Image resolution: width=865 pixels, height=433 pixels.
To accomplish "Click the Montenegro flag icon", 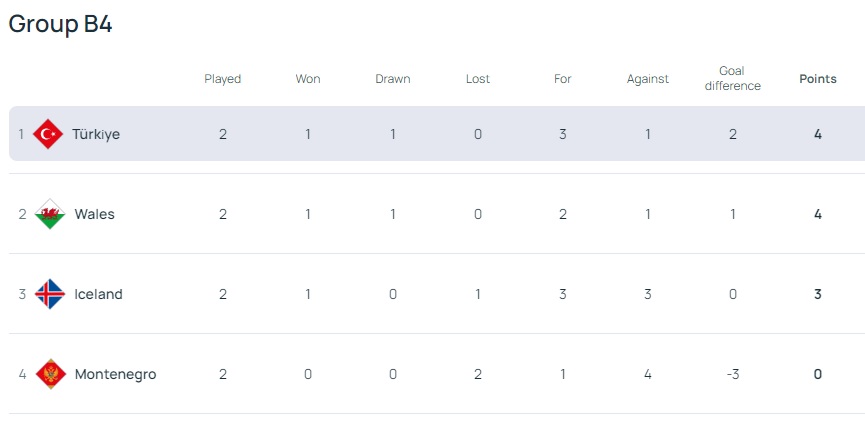I will (x=50, y=374).
